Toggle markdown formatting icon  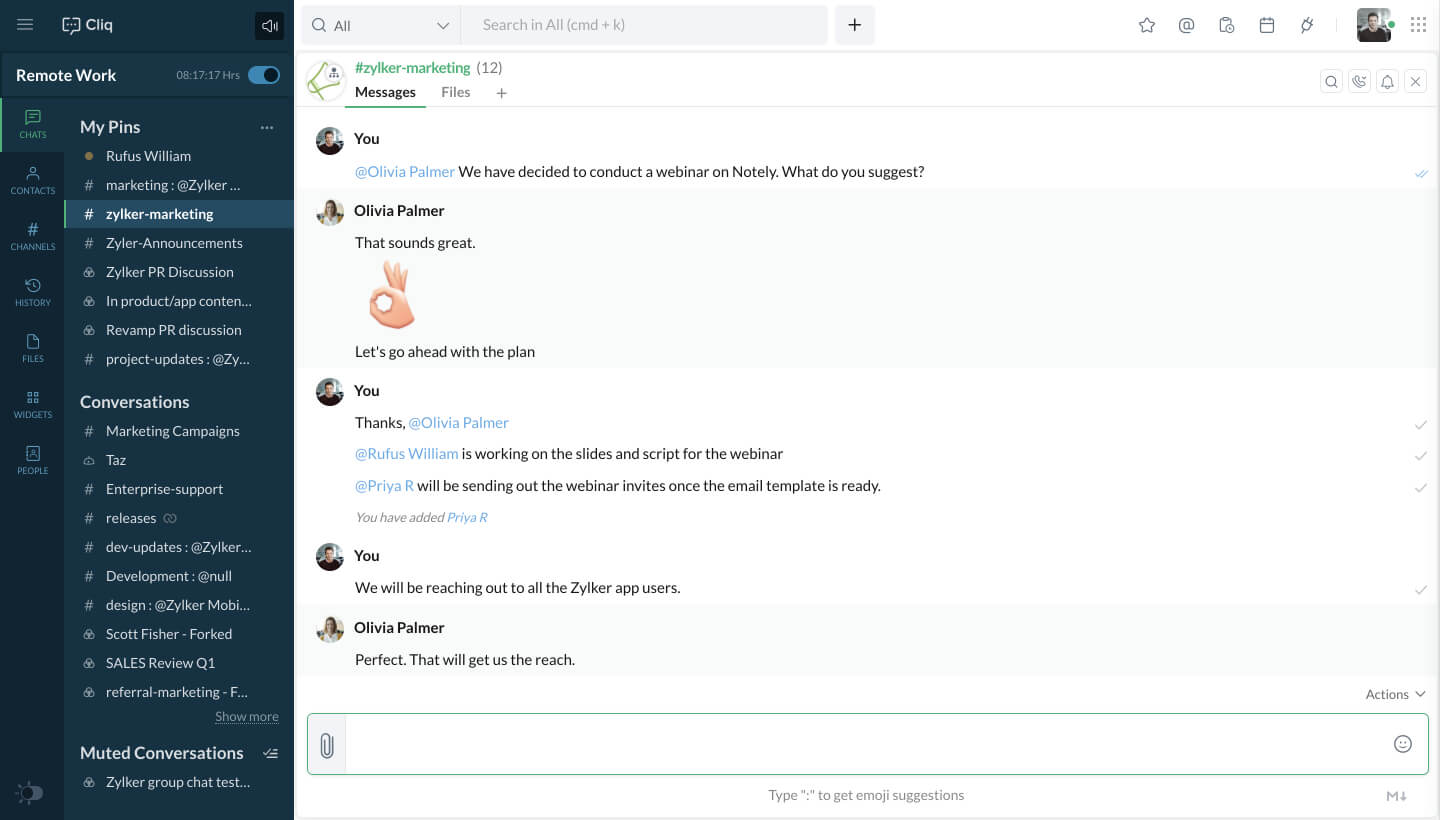tap(1397, 796)
